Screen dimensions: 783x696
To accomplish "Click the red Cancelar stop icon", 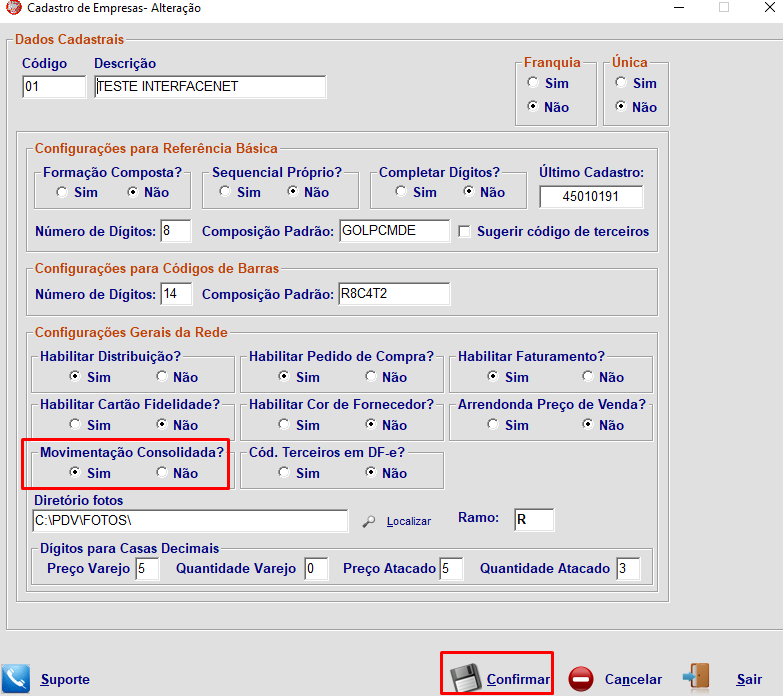I will point(581,679).
